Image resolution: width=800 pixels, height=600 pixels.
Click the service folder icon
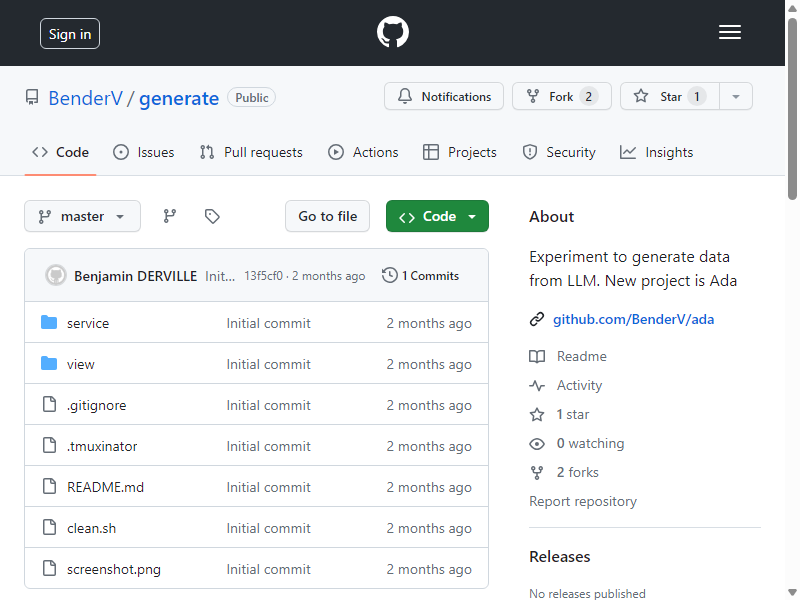(49, 322)
